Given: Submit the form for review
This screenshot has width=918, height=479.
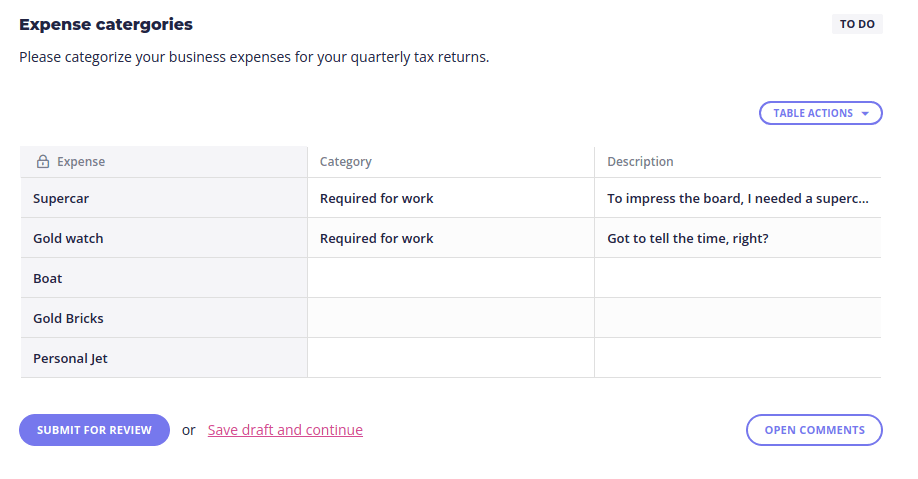Looking at the screenshot, I should [x=94, y=430].
